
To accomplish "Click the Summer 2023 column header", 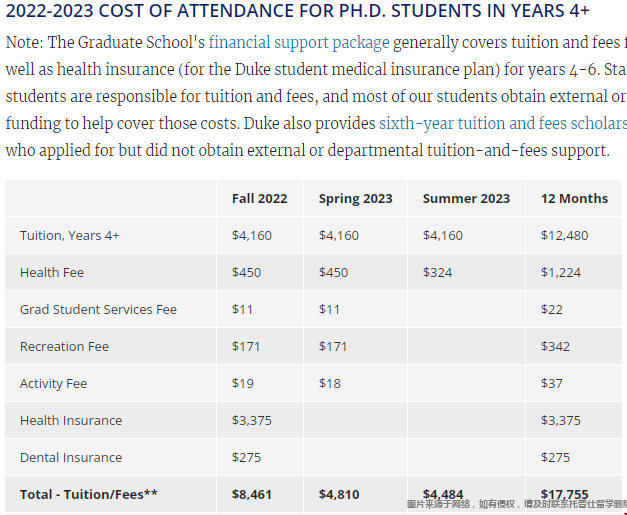I will coord(466,198).
